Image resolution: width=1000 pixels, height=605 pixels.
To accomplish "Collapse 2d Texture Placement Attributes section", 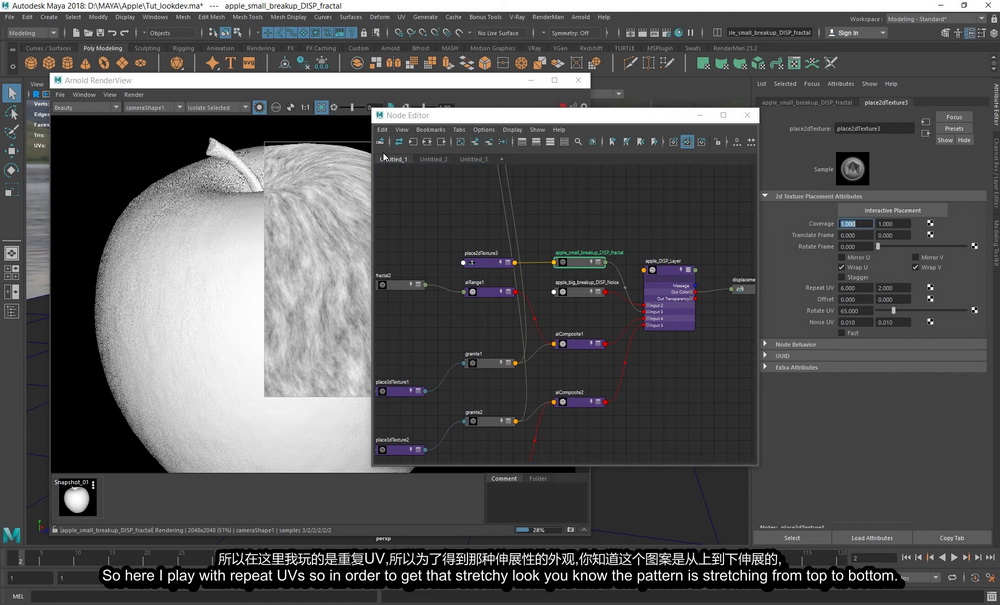I will (874, 196).
